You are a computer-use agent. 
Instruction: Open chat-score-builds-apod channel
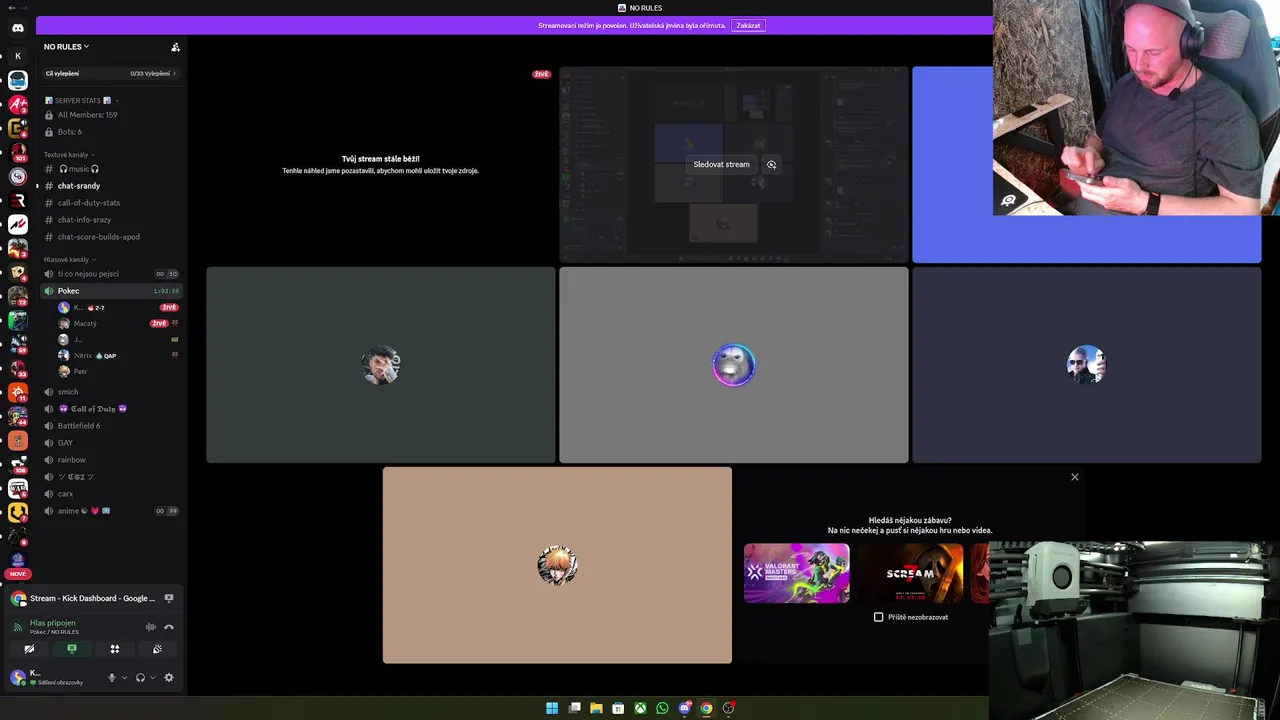point(110,237)
